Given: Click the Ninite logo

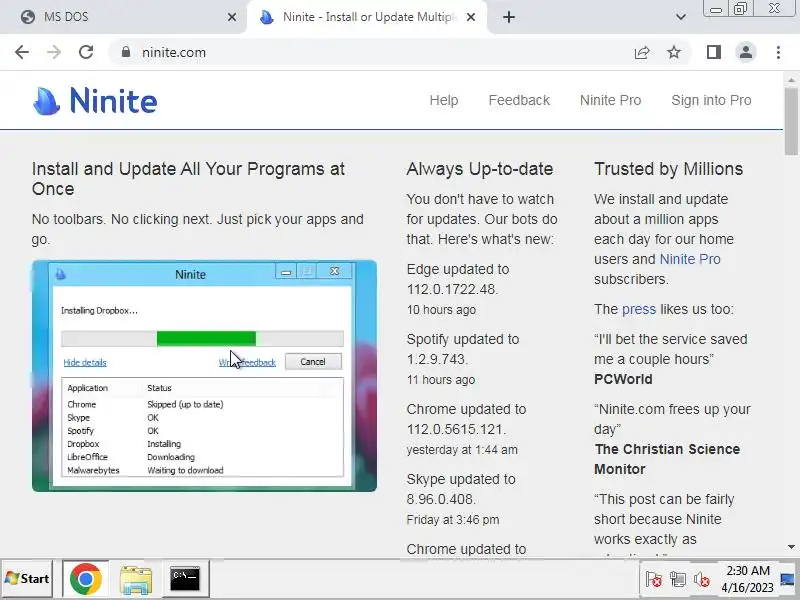Looking at the screenshot, I should (95, 101).
